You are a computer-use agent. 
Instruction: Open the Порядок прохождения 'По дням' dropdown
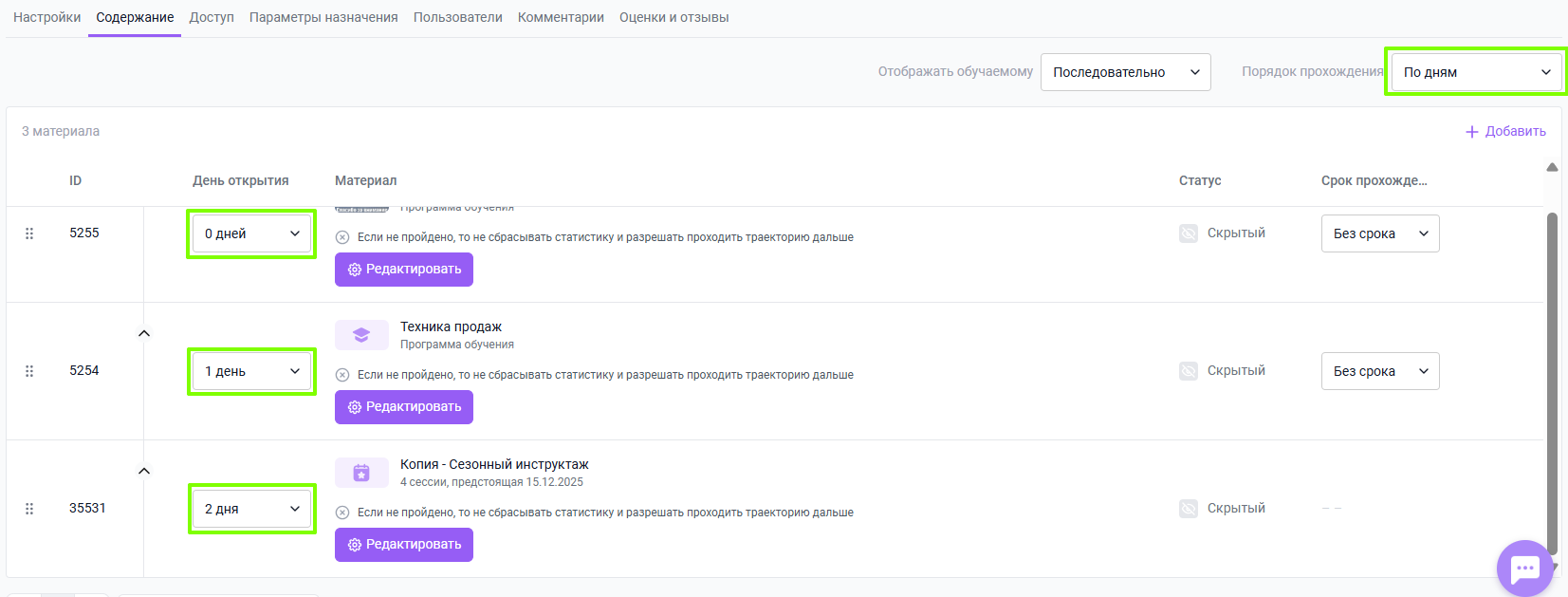point(1476,72)
